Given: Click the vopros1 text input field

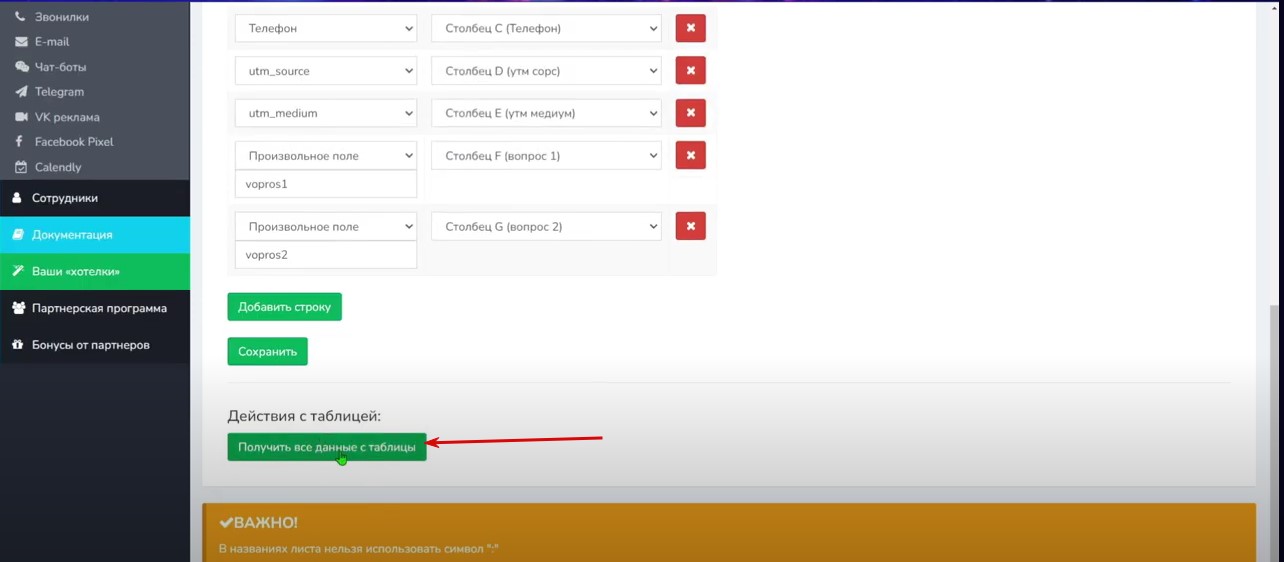Looking at the screenshot, I should coord(325,185).
